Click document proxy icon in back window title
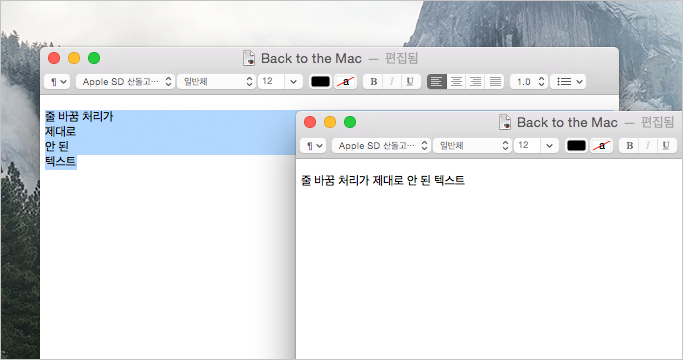683x360 pixels. [249, 58]
